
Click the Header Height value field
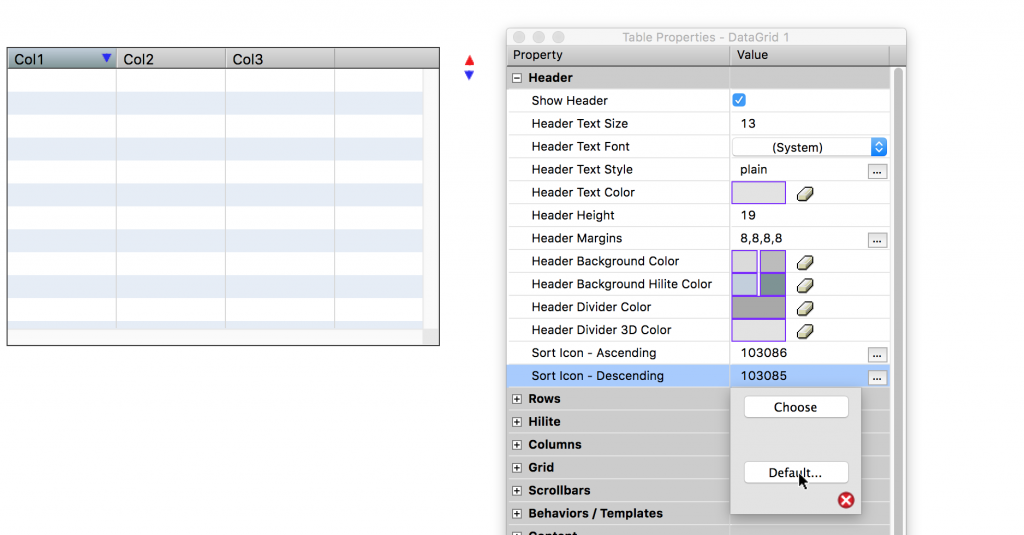click(798, 216)
